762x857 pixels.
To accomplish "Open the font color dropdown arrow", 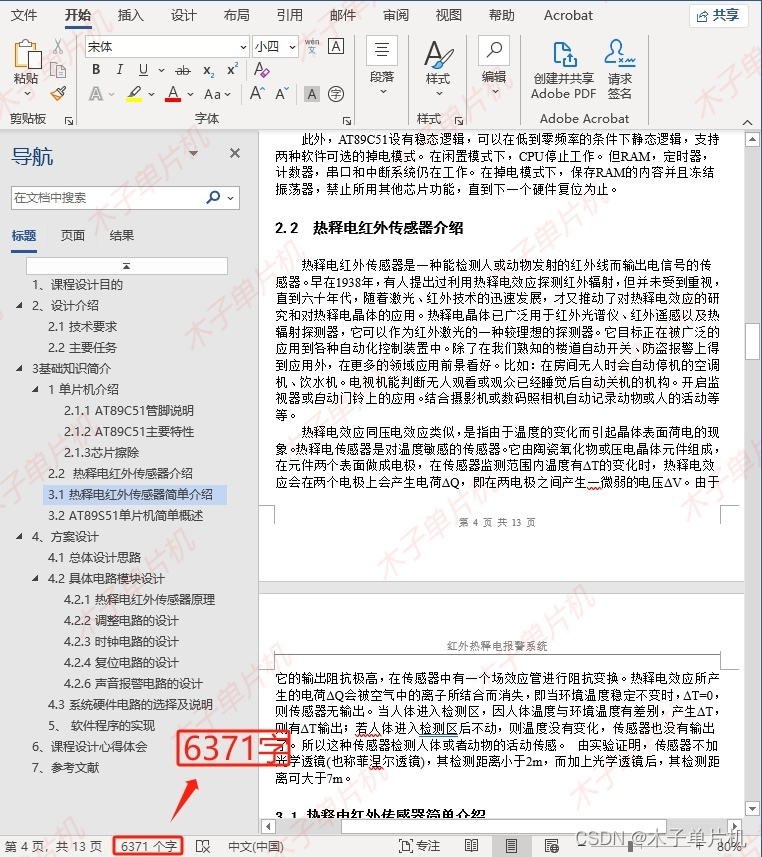I will [190, 95].
